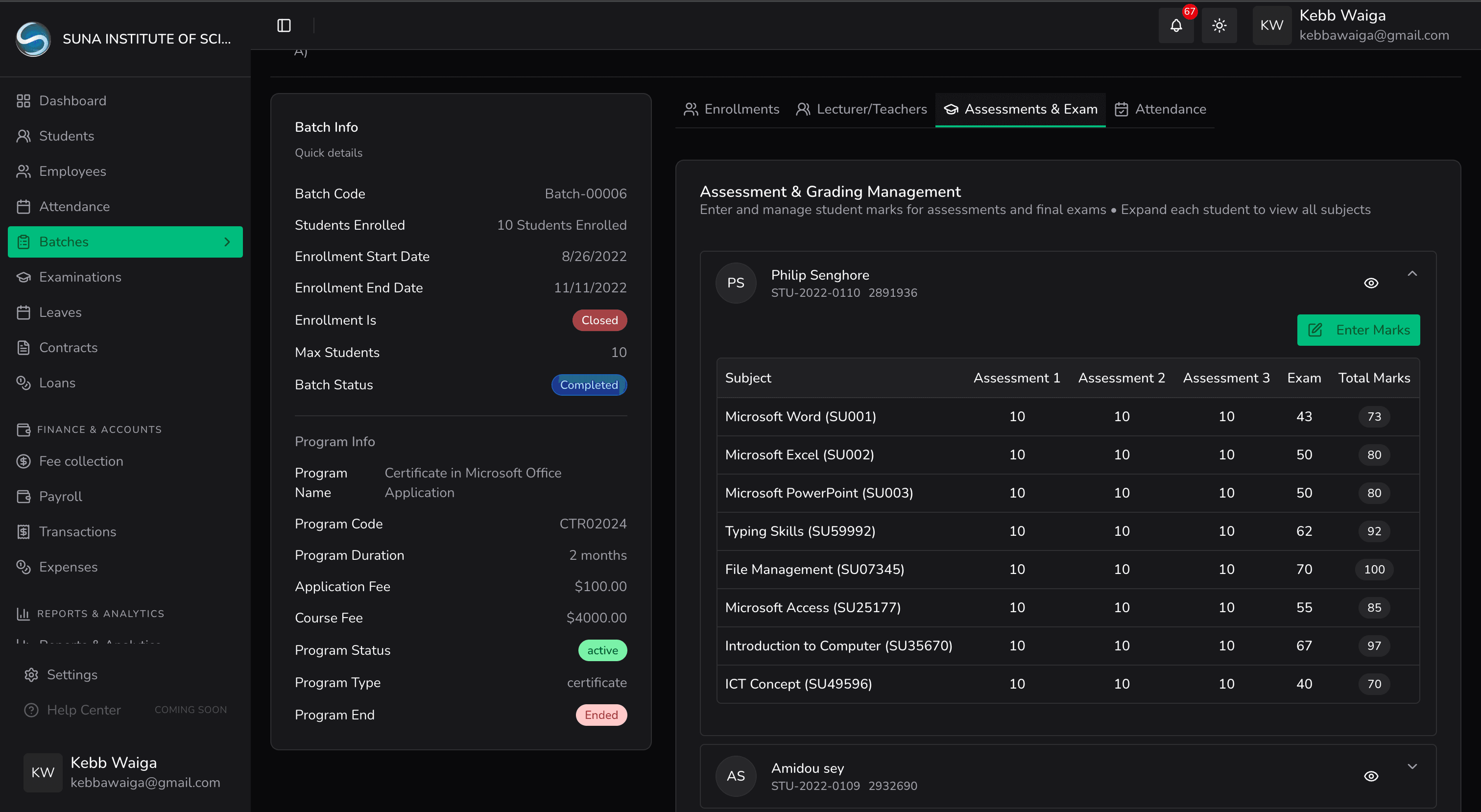Expand Amidou sey's subject list
Screen dimensions: 1481x812
coord(1412,766)
